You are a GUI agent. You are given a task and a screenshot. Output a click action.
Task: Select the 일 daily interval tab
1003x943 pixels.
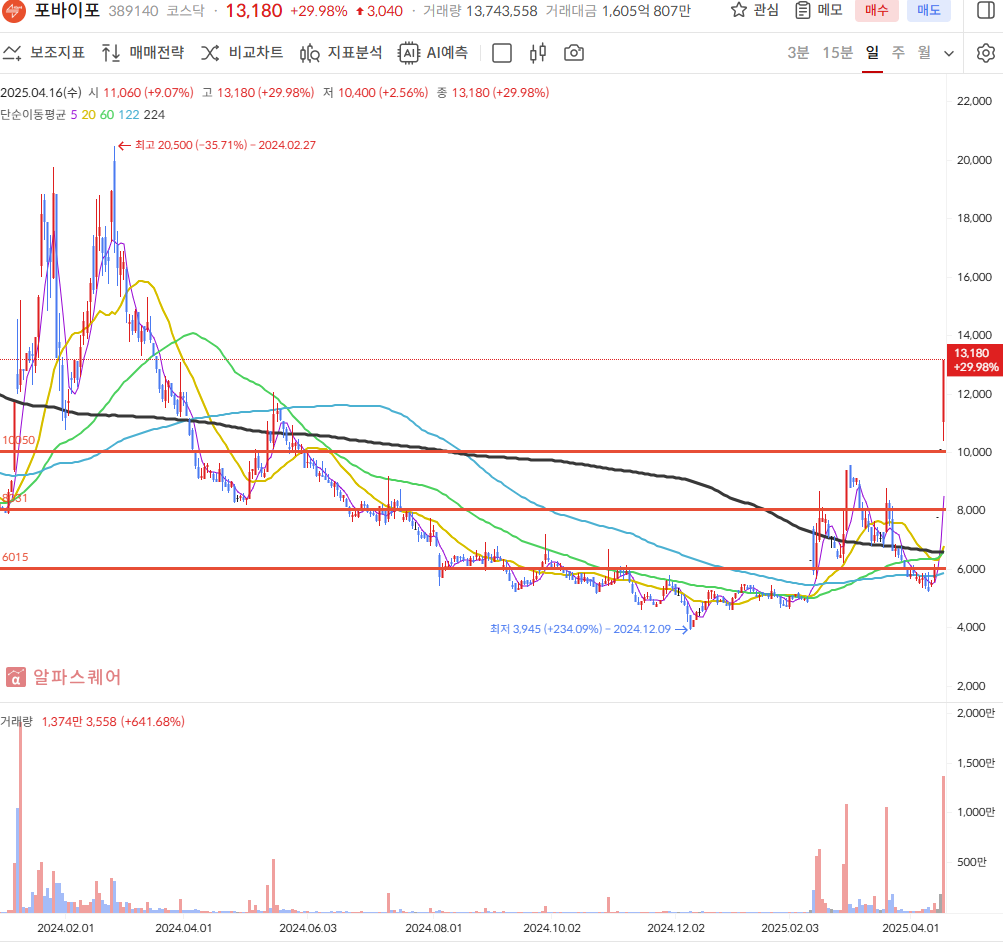point(873,52)
